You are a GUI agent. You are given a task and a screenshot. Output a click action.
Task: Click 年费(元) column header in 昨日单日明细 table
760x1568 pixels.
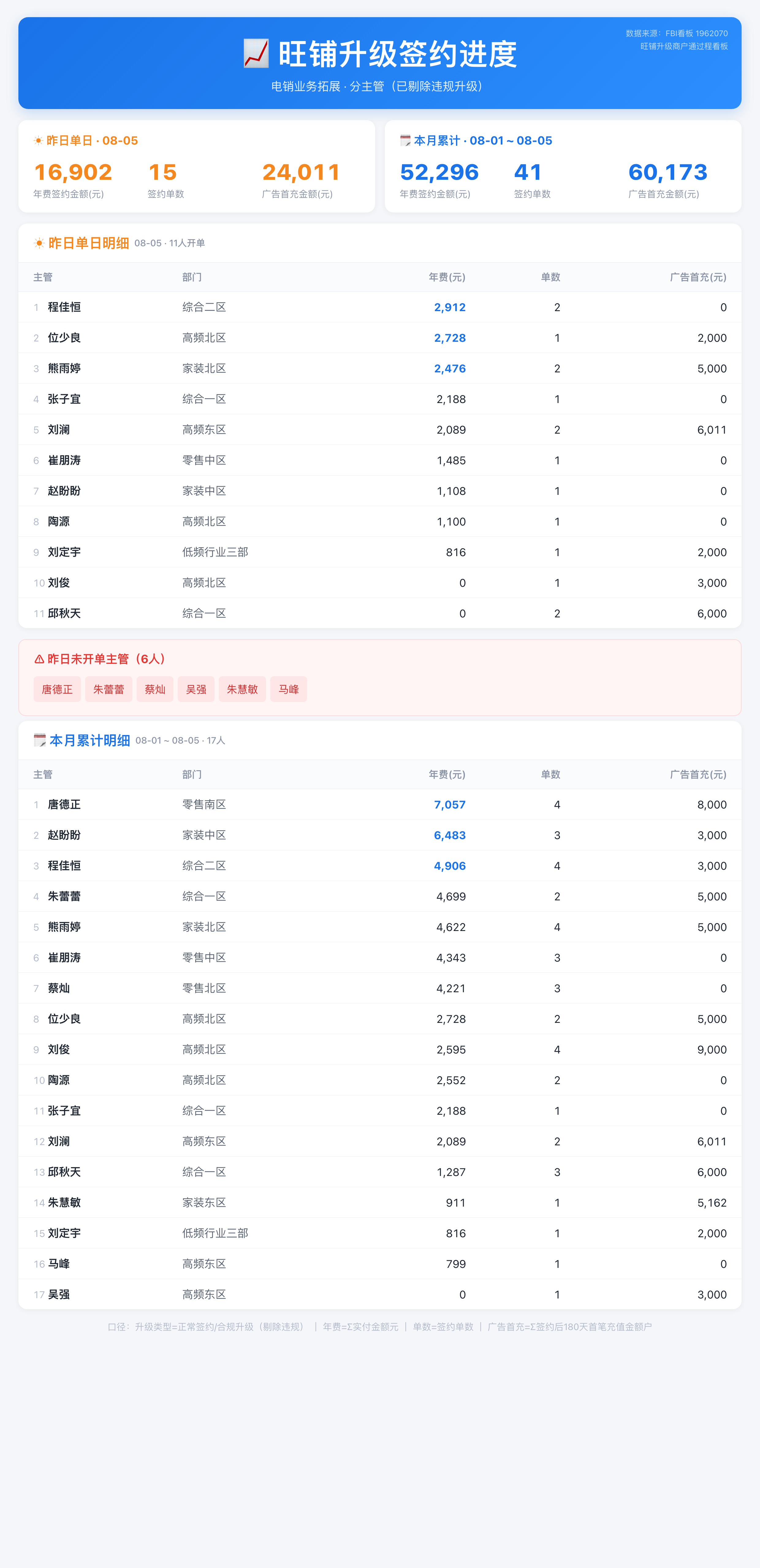[447, 277]
